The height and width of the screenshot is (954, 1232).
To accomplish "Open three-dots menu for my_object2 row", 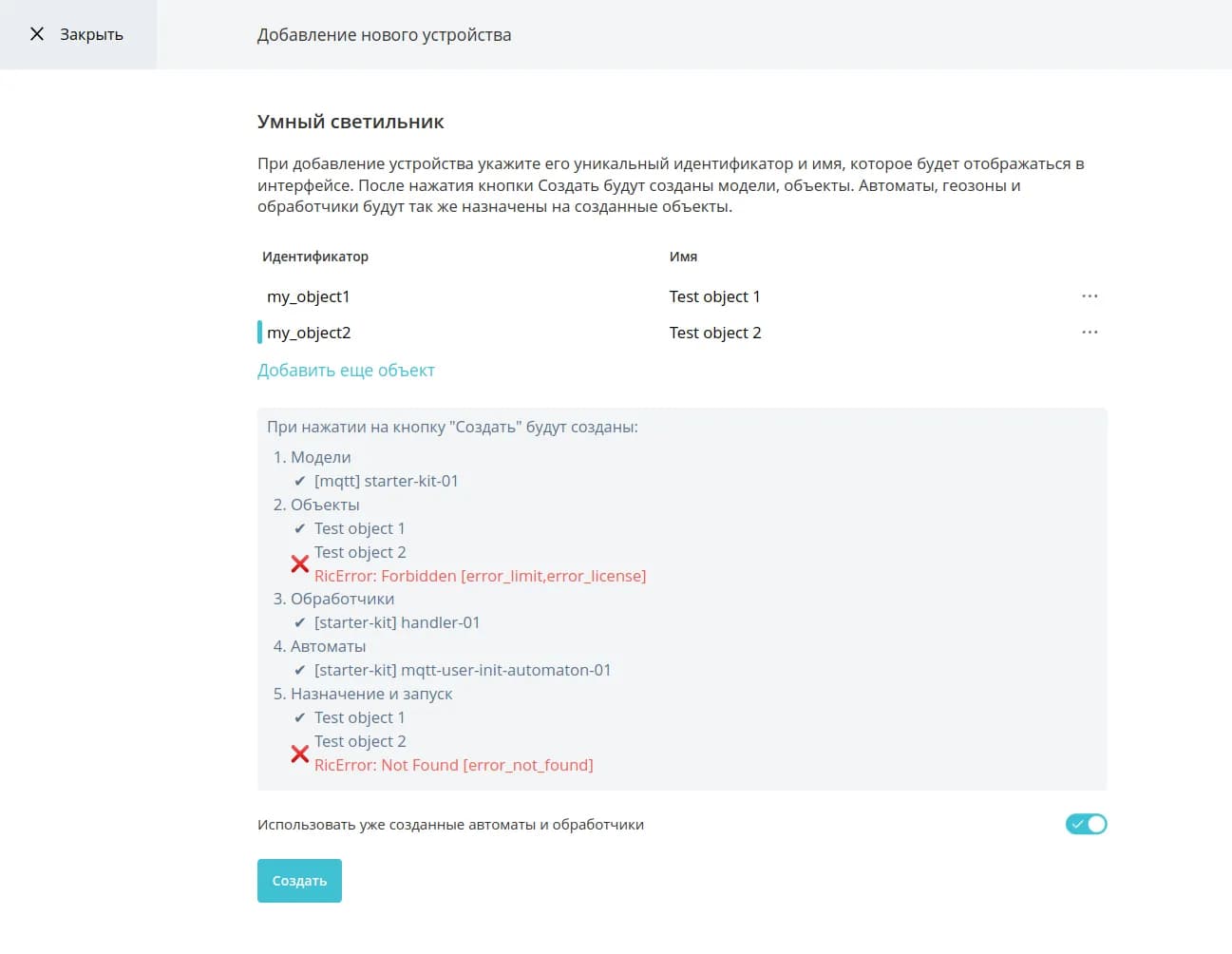I will [1090, 333].
